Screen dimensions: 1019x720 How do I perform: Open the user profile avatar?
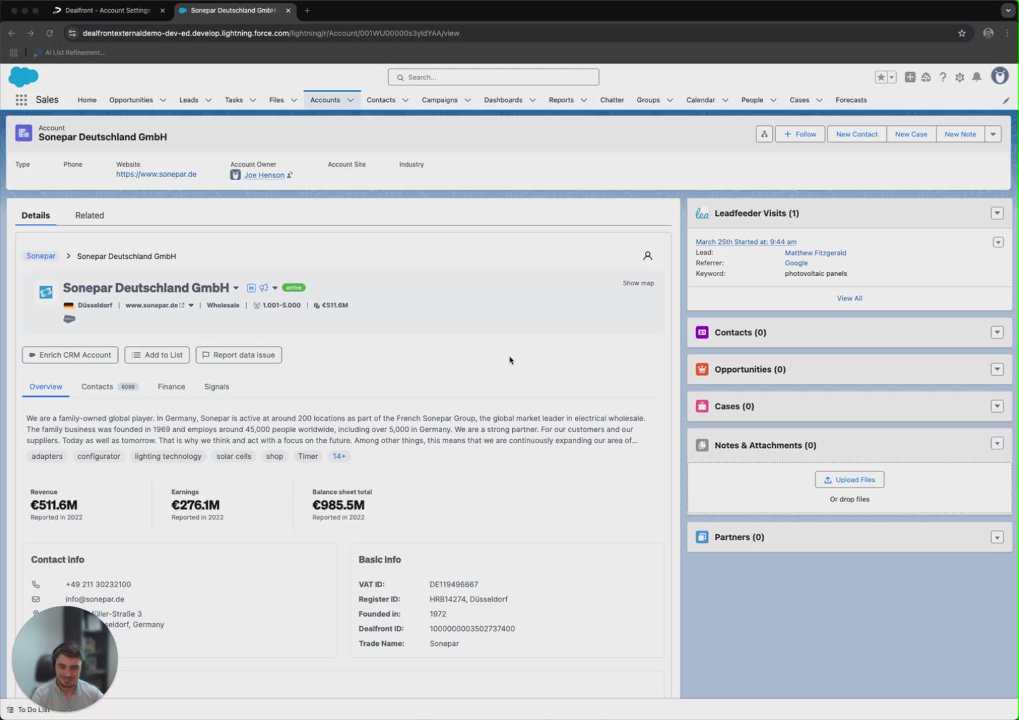coord(1000,76)
